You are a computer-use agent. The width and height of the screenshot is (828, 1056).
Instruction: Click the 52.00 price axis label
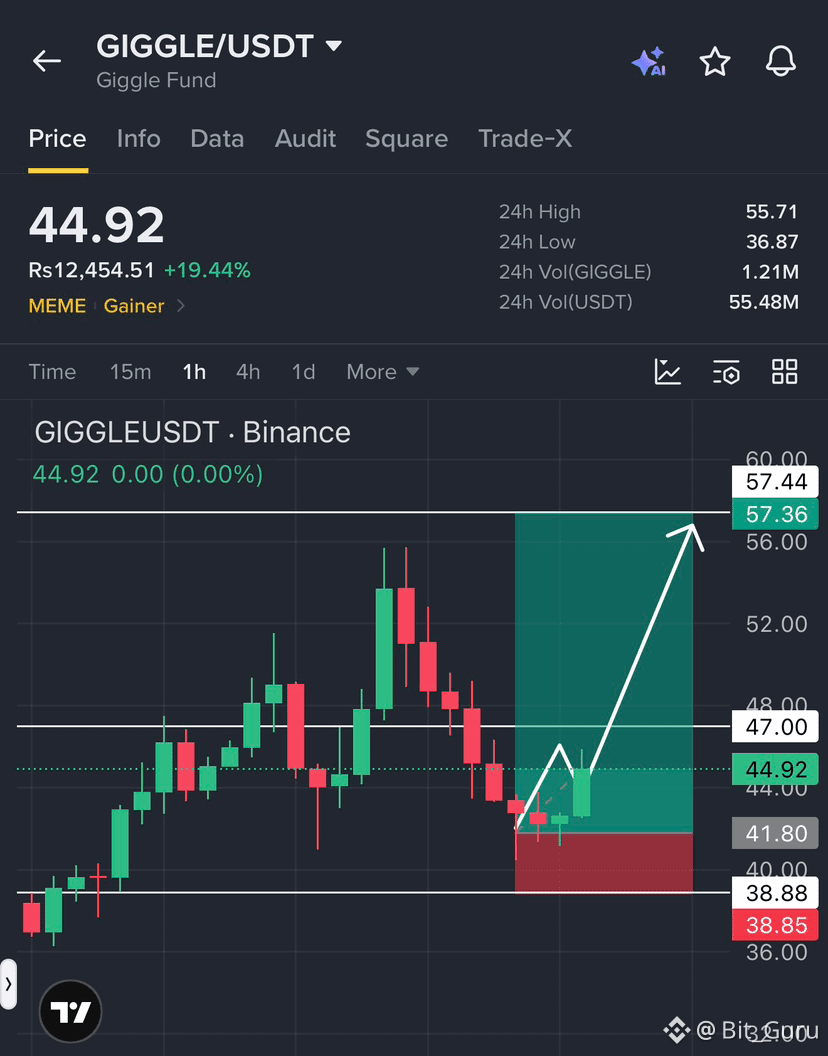pos(776,624)
